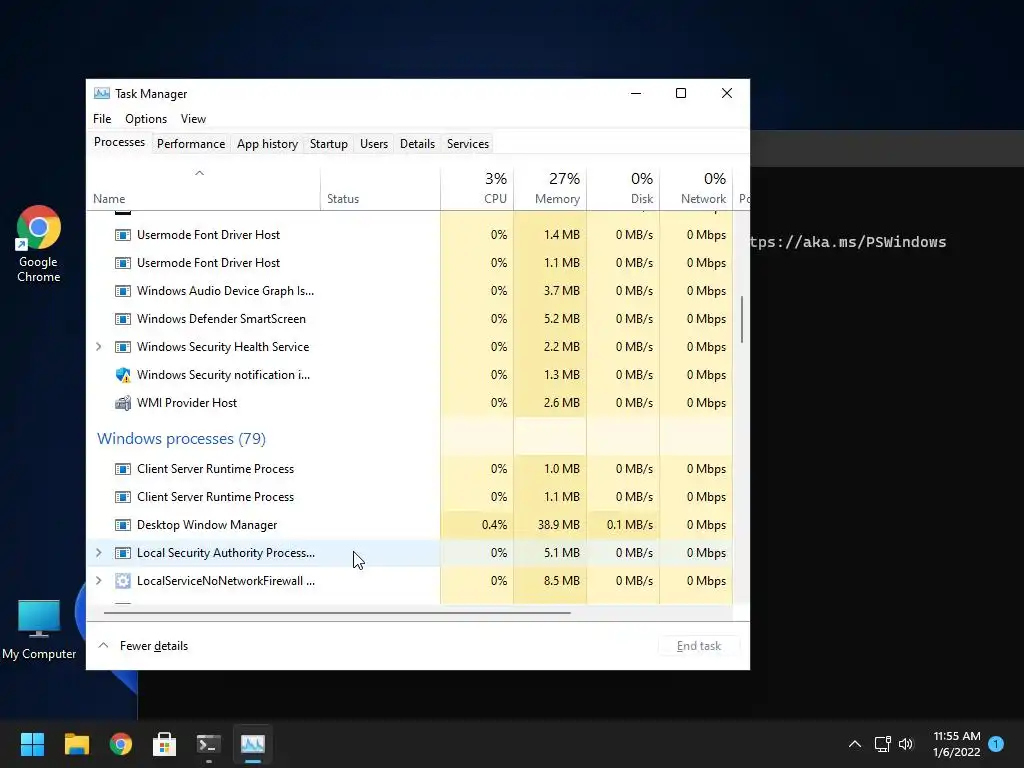
Task: Select the Processes tab
Action: click(x=120, y=142)
